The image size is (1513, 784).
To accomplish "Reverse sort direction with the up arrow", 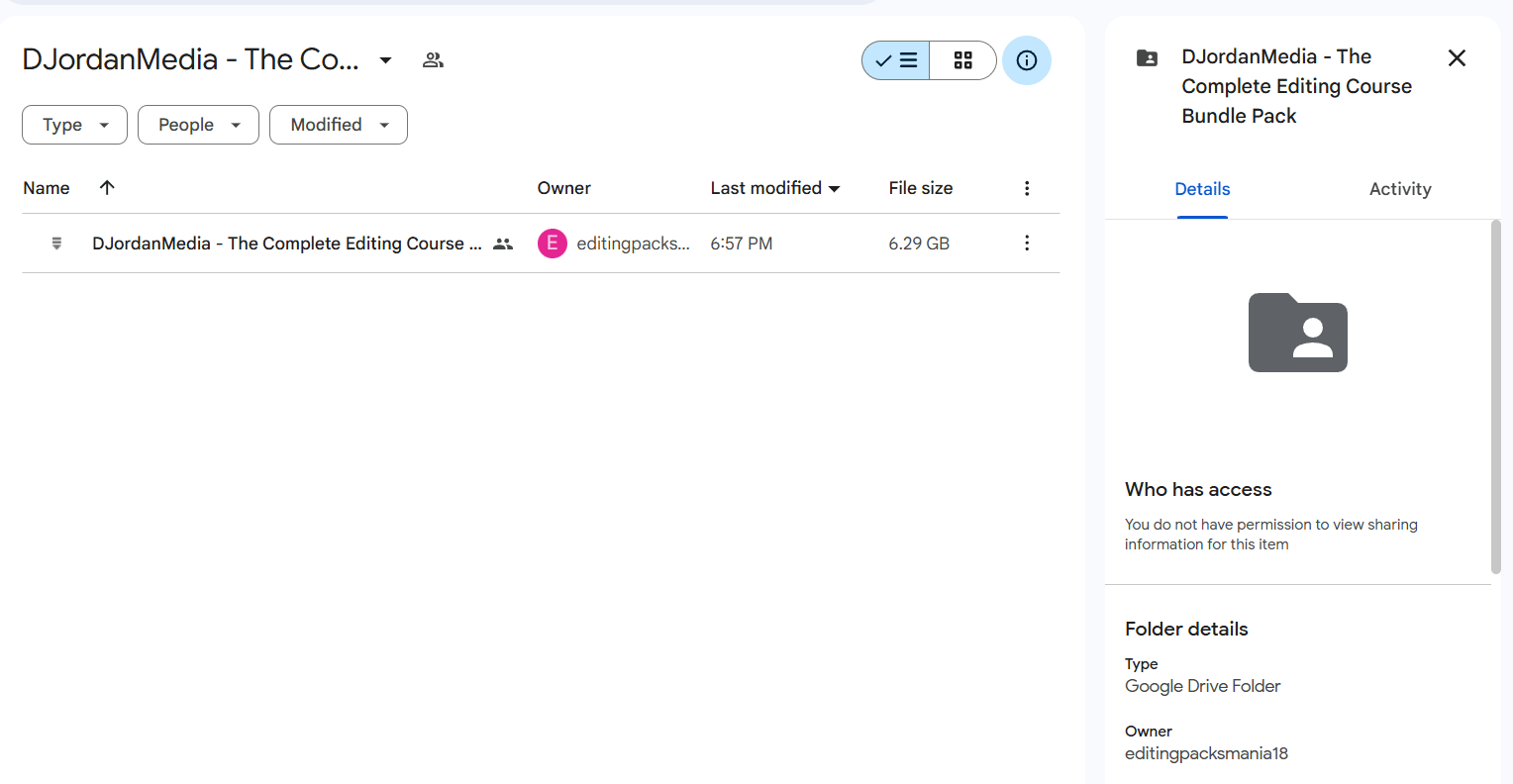I will pos(107,187).
